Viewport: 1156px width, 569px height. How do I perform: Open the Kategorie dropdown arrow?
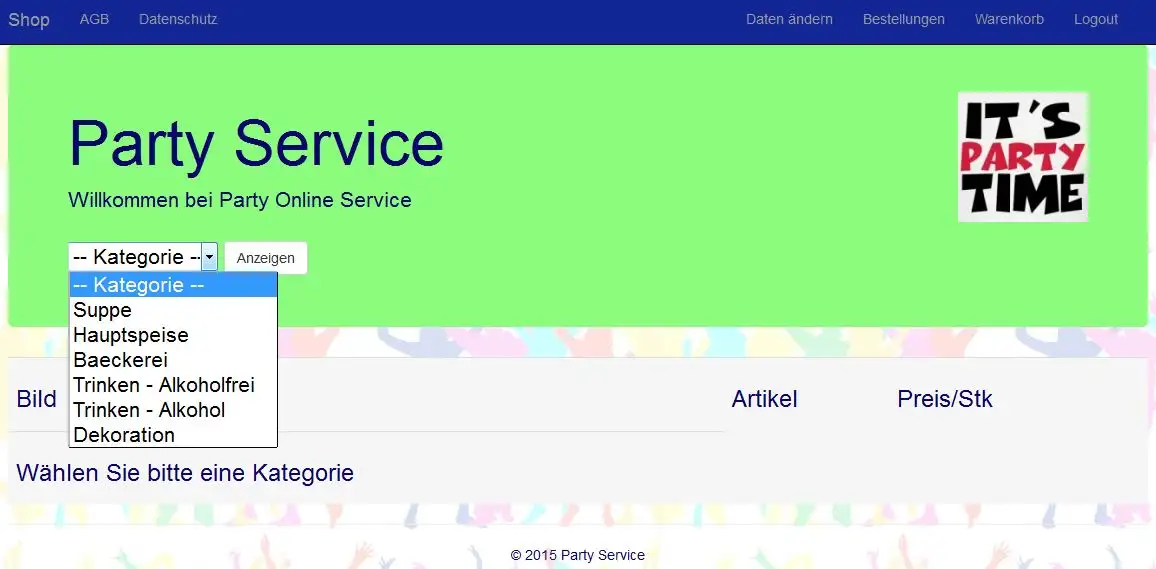[209, 257]
